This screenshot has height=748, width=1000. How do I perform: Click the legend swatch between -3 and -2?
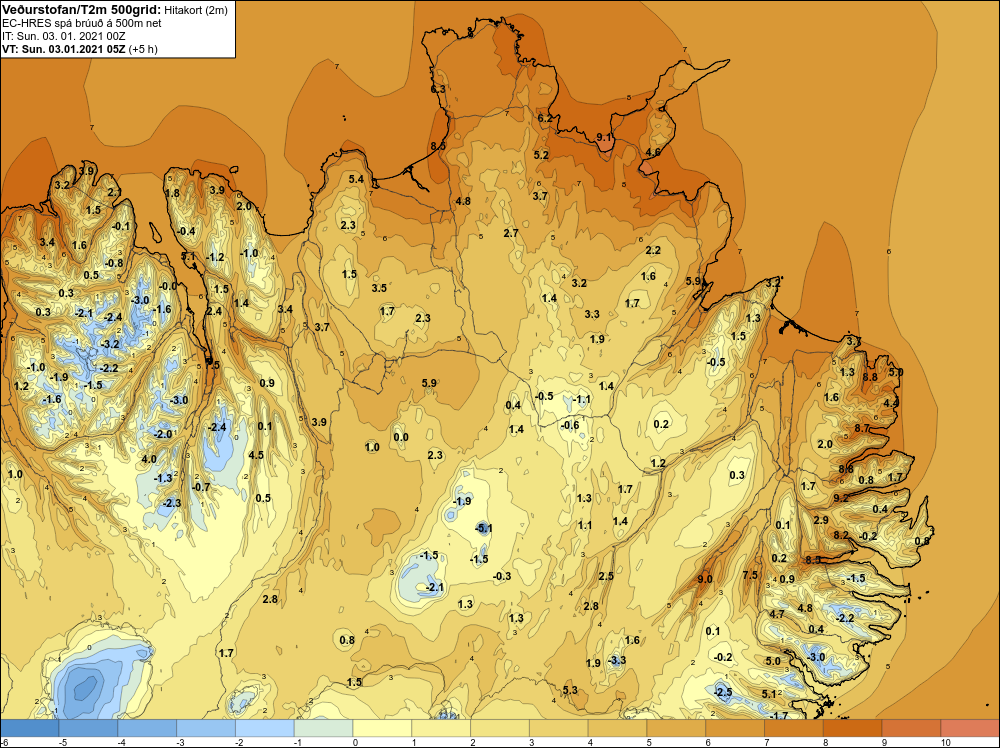click(x=206, y=728)
